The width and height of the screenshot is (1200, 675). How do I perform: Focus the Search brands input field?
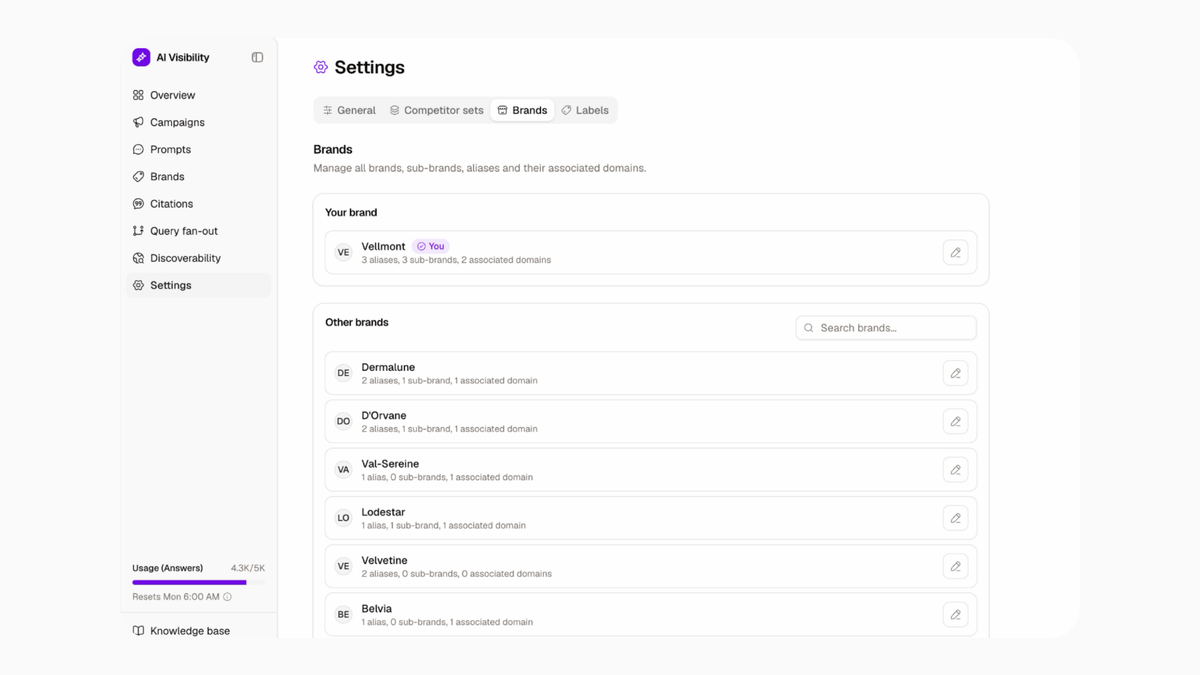click(x=886, y=328)
